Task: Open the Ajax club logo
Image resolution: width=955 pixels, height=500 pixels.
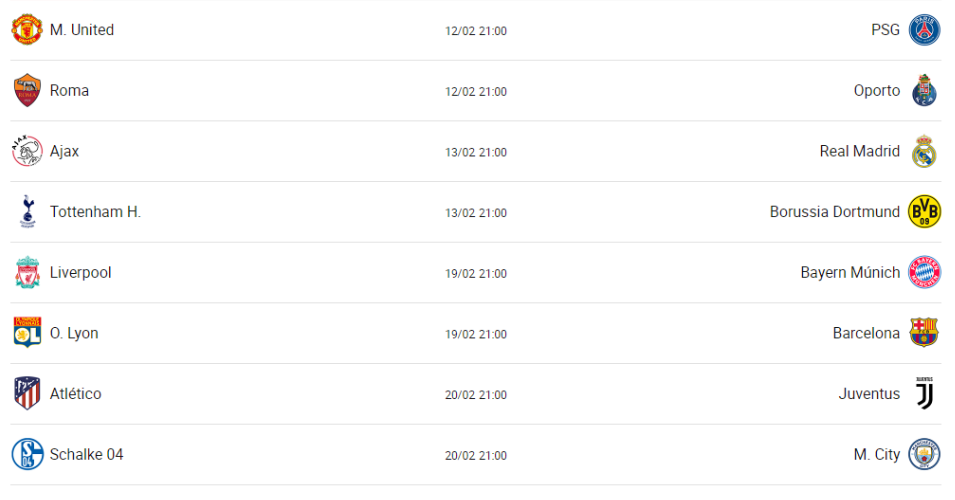Action: (x=27, y=151)
